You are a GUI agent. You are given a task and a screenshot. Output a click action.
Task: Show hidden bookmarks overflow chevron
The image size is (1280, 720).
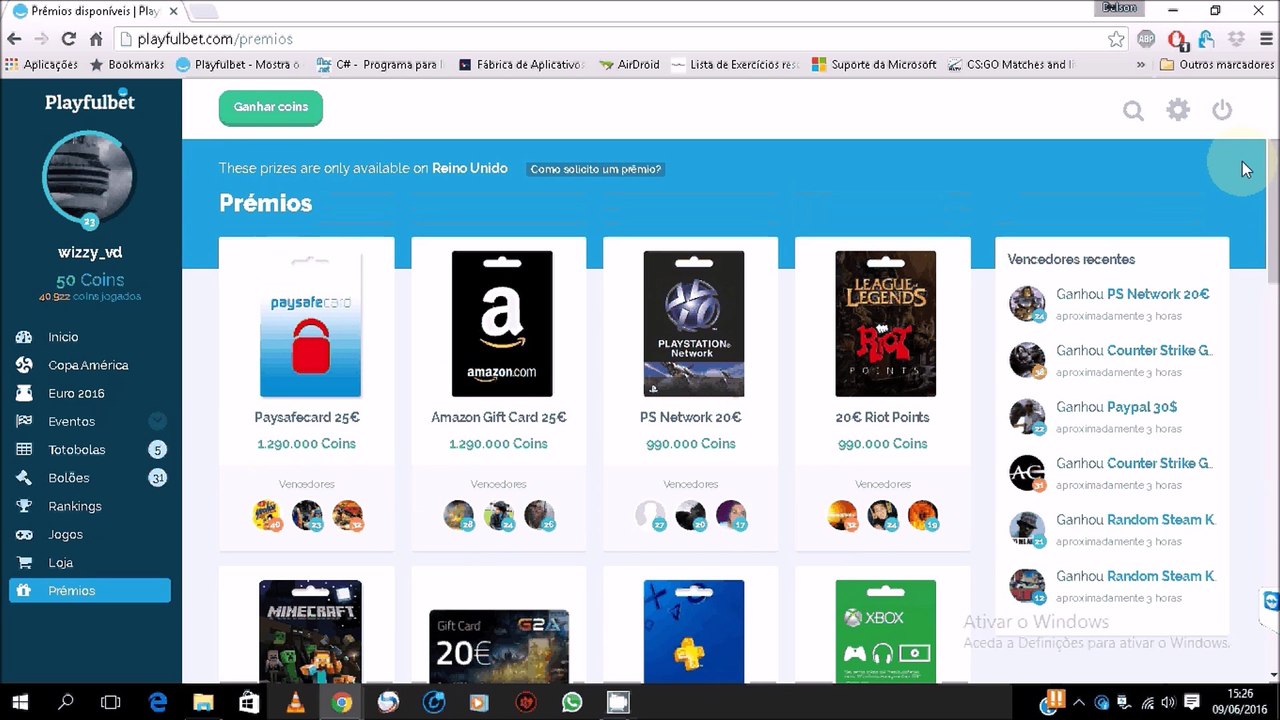coord(1141,64)
